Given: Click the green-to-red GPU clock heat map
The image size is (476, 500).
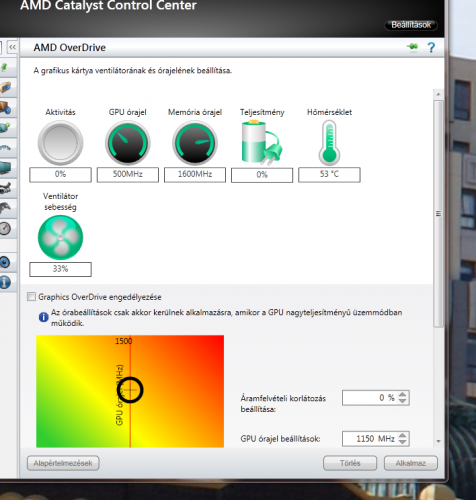Looking at the screenshot, I should click(x=130, y=391).
